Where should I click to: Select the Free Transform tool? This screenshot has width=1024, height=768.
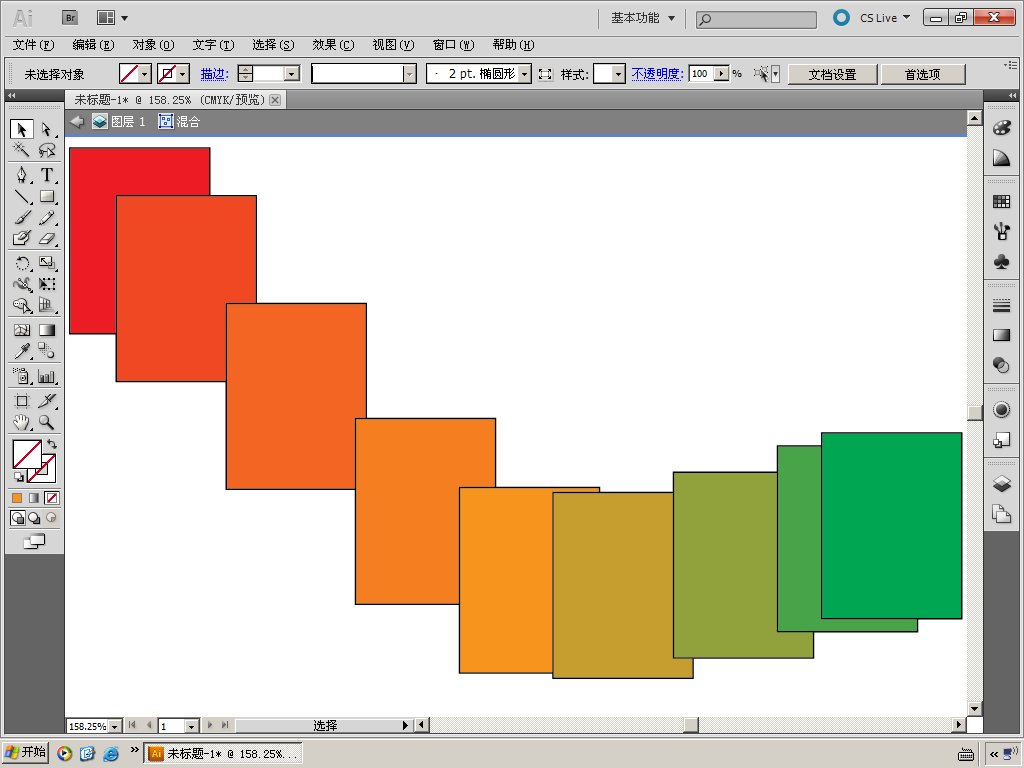[x=46, y=284]
